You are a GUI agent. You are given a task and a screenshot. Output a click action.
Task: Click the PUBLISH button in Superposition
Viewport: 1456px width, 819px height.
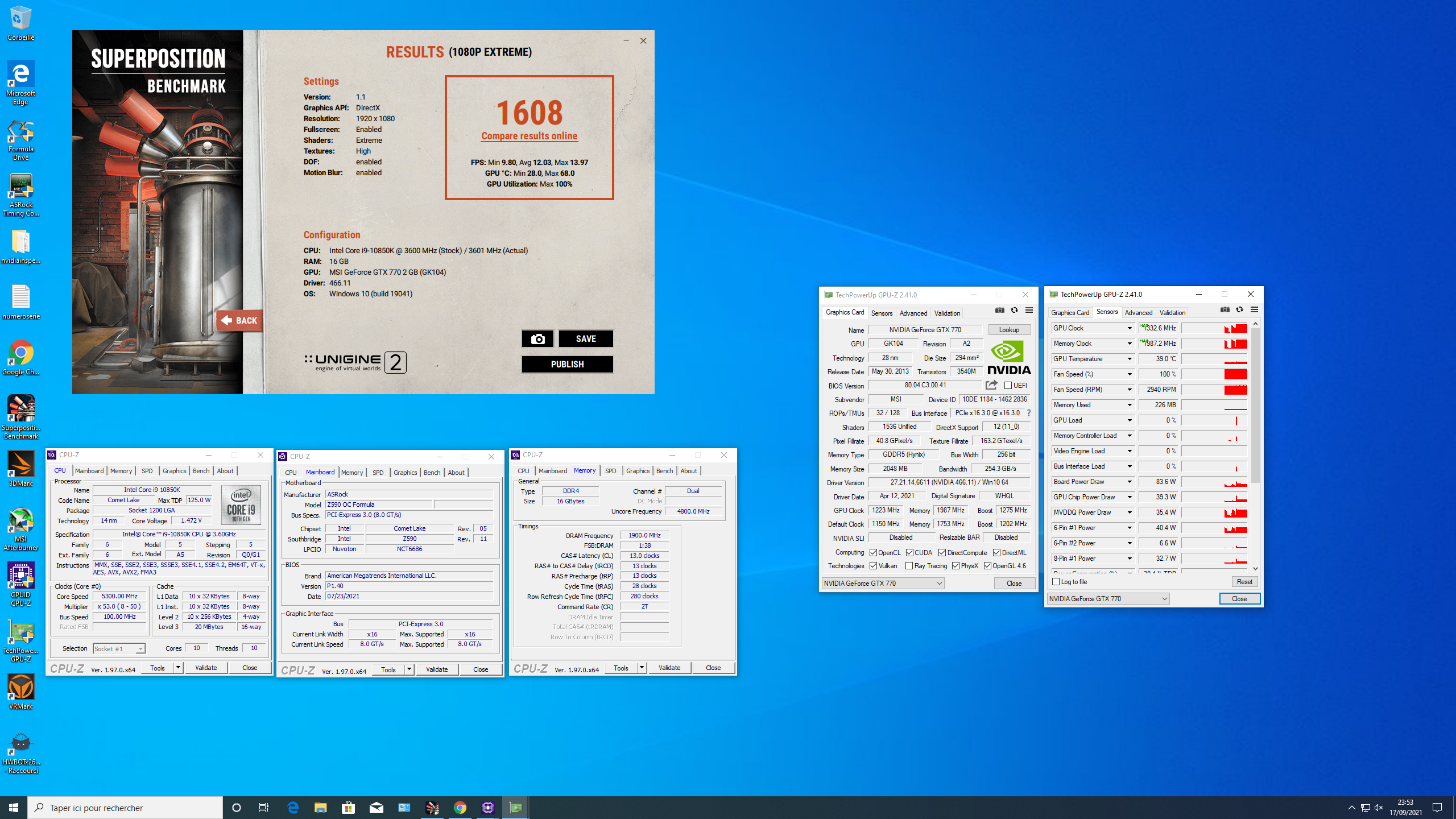(567, 365)
